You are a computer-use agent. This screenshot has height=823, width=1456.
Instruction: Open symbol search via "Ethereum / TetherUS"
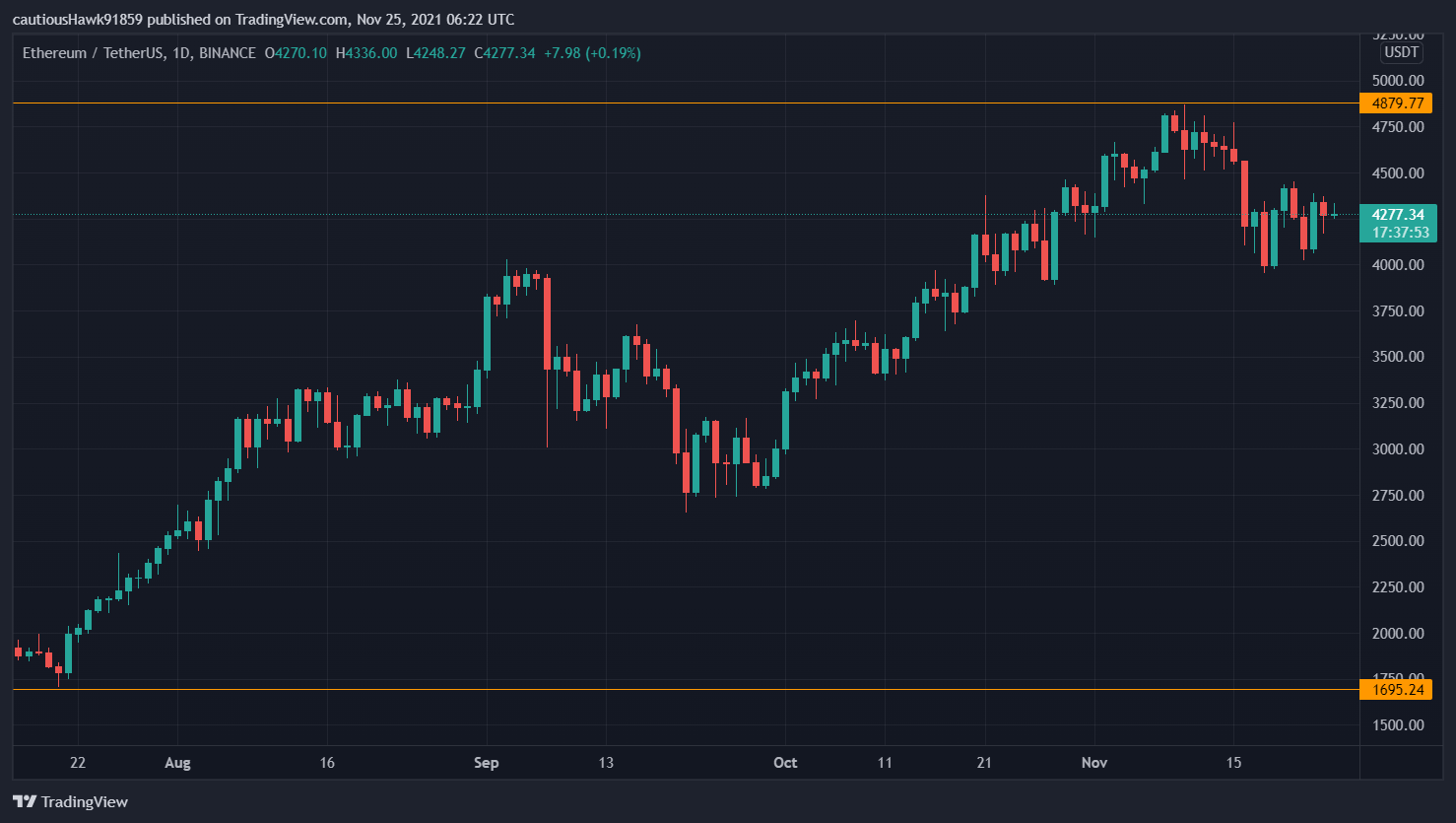click(94, 53)
